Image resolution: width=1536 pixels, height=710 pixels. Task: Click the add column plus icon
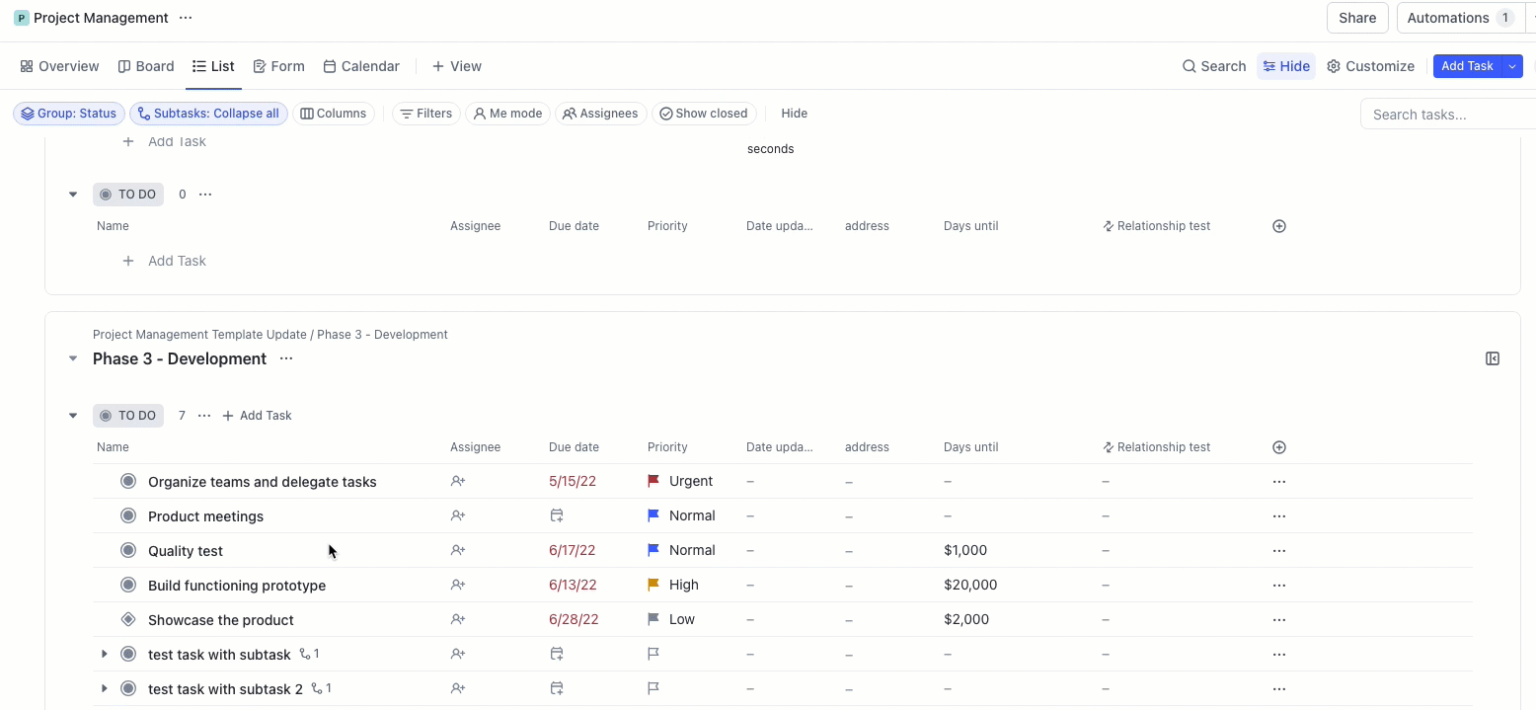[x=1279, y=447]
